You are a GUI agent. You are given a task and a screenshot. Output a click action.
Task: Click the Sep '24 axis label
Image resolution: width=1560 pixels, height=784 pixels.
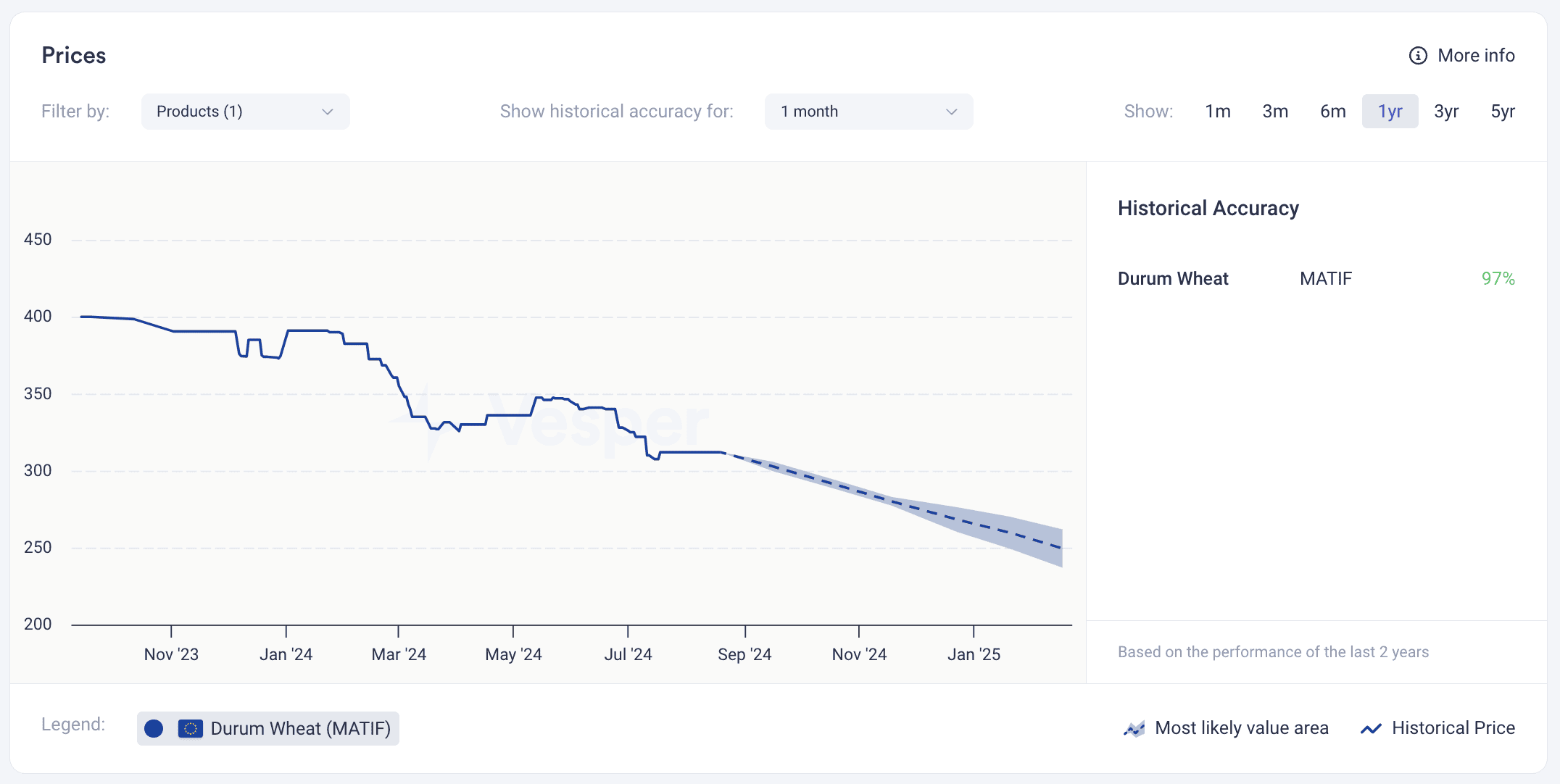(744, 654)
